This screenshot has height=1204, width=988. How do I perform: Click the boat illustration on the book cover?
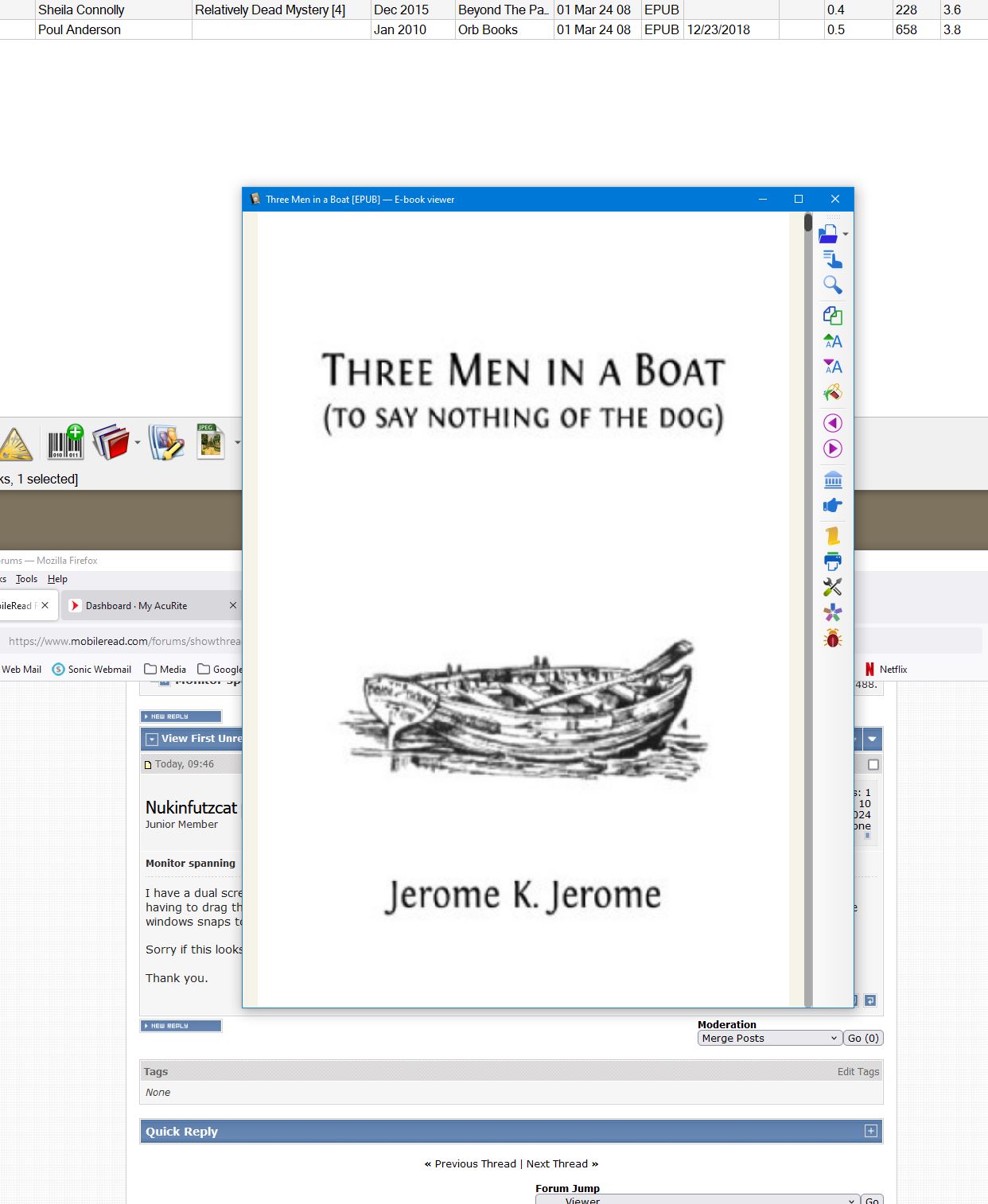point(523,709)
